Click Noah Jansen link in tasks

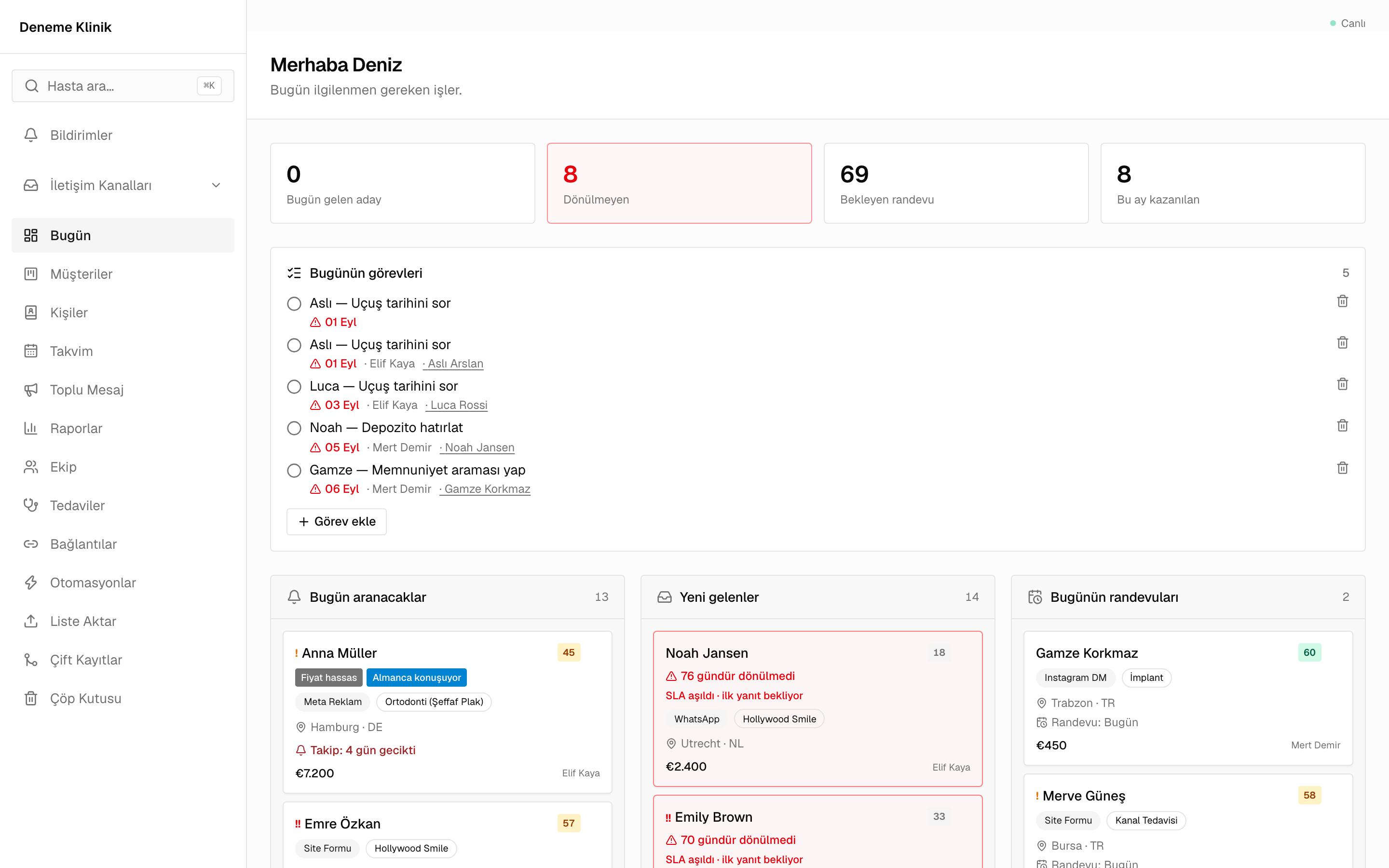click(477, 447)
